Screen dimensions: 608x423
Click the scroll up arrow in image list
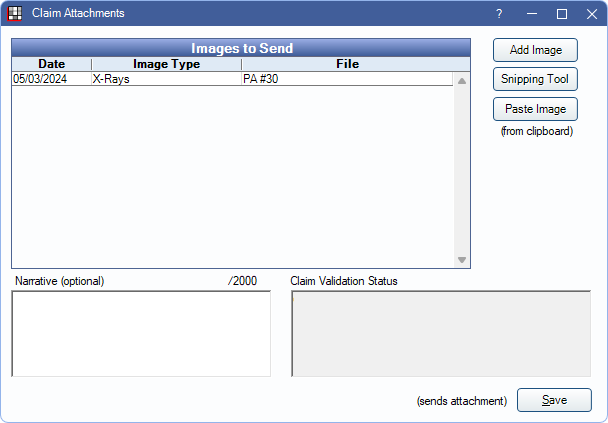pos(461,81)
